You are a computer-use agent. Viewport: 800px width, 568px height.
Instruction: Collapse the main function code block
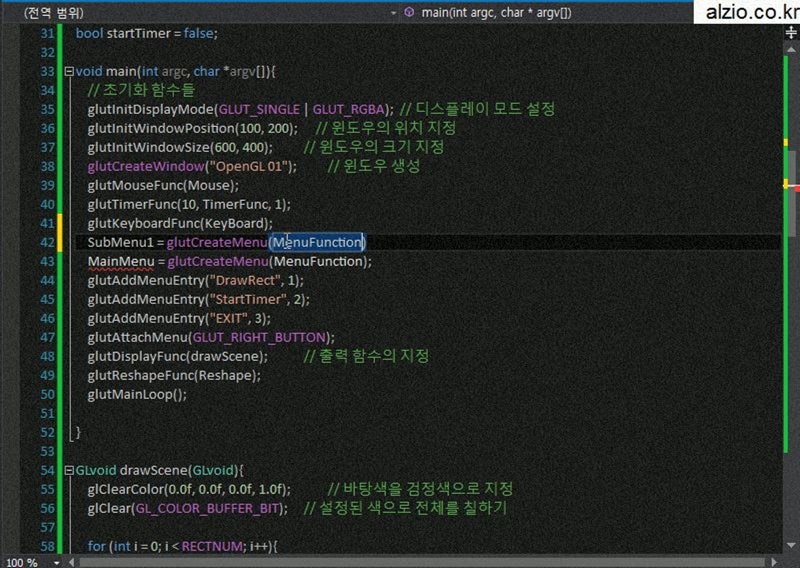(x=69, y=71)
